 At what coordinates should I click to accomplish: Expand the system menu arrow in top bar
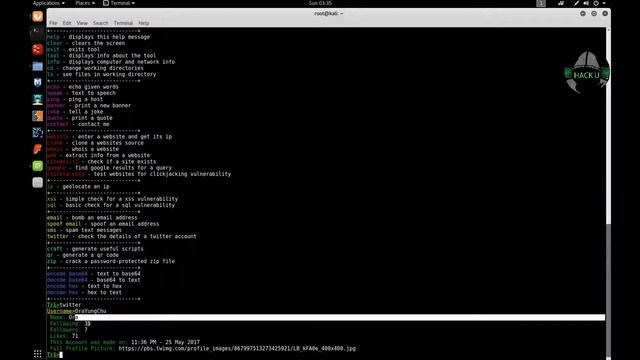pyautogui.click(x=604, y=3)
